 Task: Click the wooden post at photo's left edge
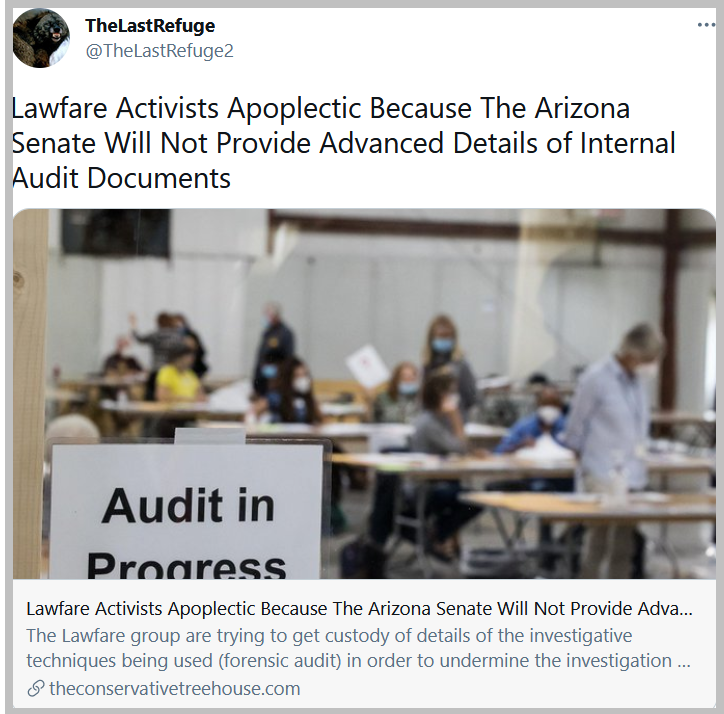pyautogui.click(x=30, y=393)
